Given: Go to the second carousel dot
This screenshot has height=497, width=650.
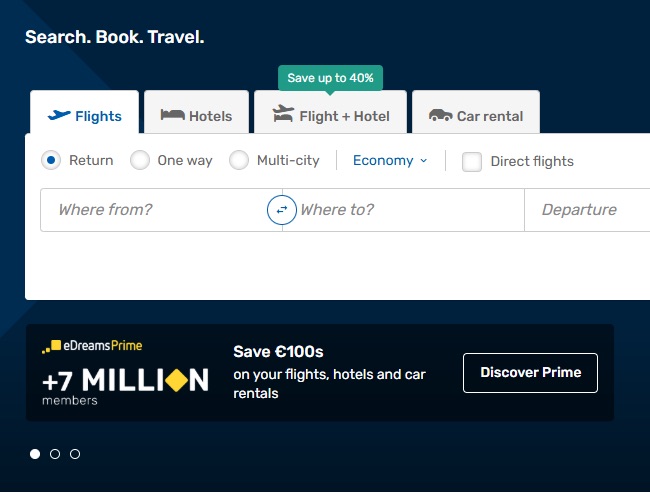Looking at the screenshot, I should pyautogui.click(x=55, y=454).
